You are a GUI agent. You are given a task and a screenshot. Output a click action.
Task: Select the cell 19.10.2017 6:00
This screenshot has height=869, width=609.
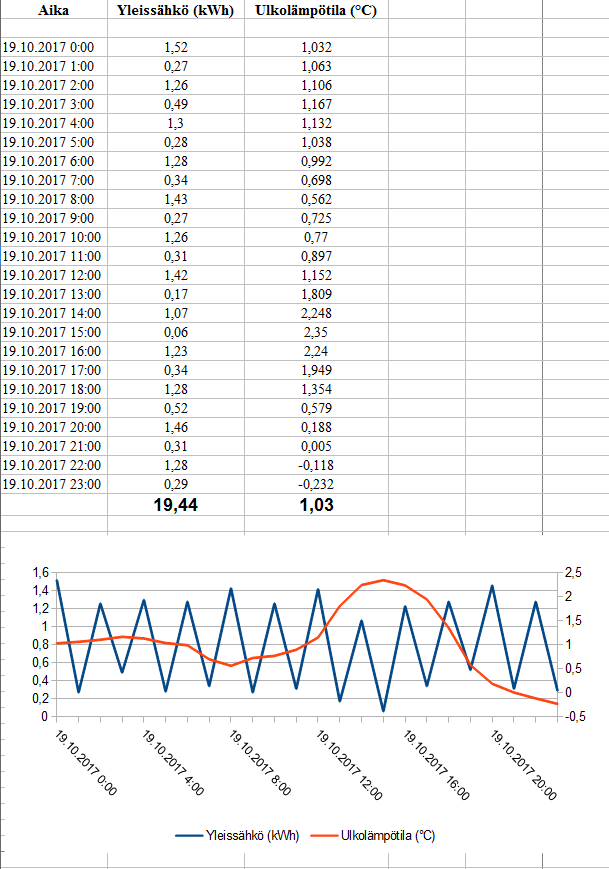[54, 161]
